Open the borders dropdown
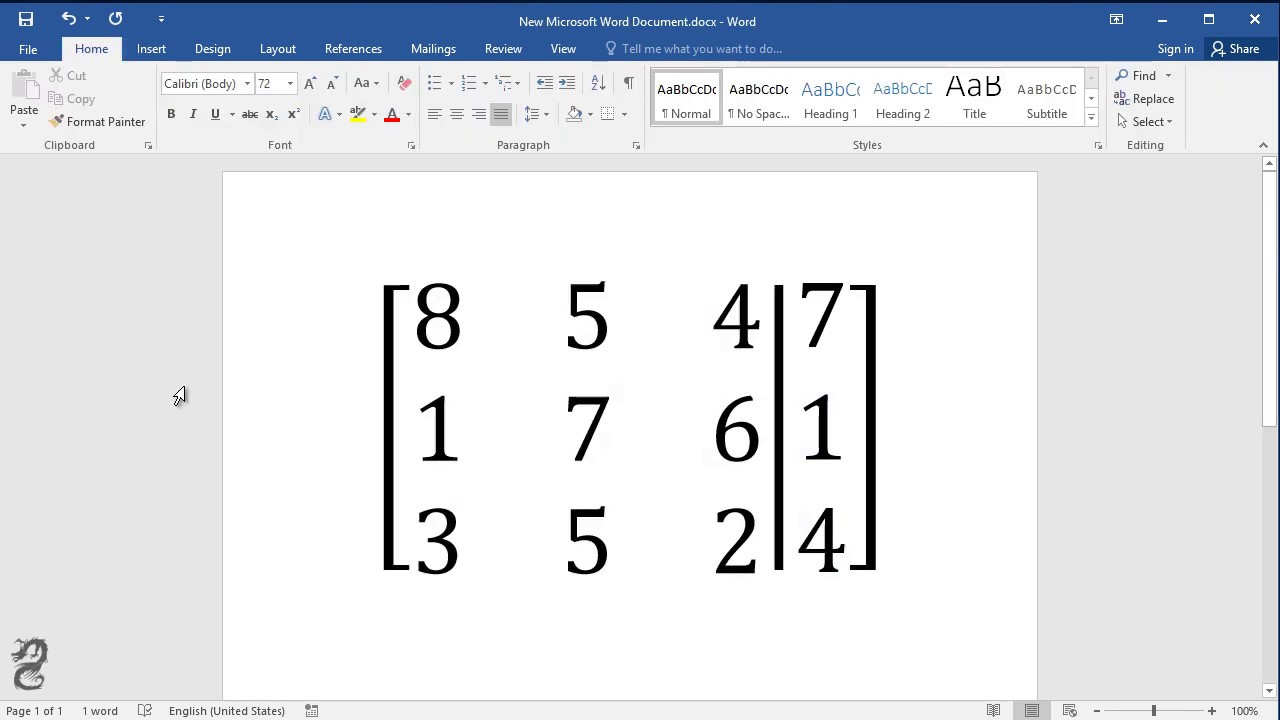This screenshot has width=1280, height=720. point(624,114)
